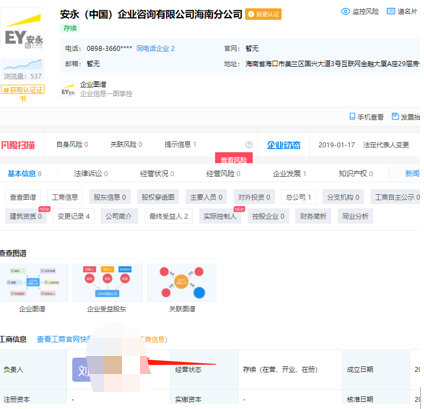
Task: Click the company name heading 安永（中国）企业咨询有限公司海南分公司
Action: [x=151, y=14]
